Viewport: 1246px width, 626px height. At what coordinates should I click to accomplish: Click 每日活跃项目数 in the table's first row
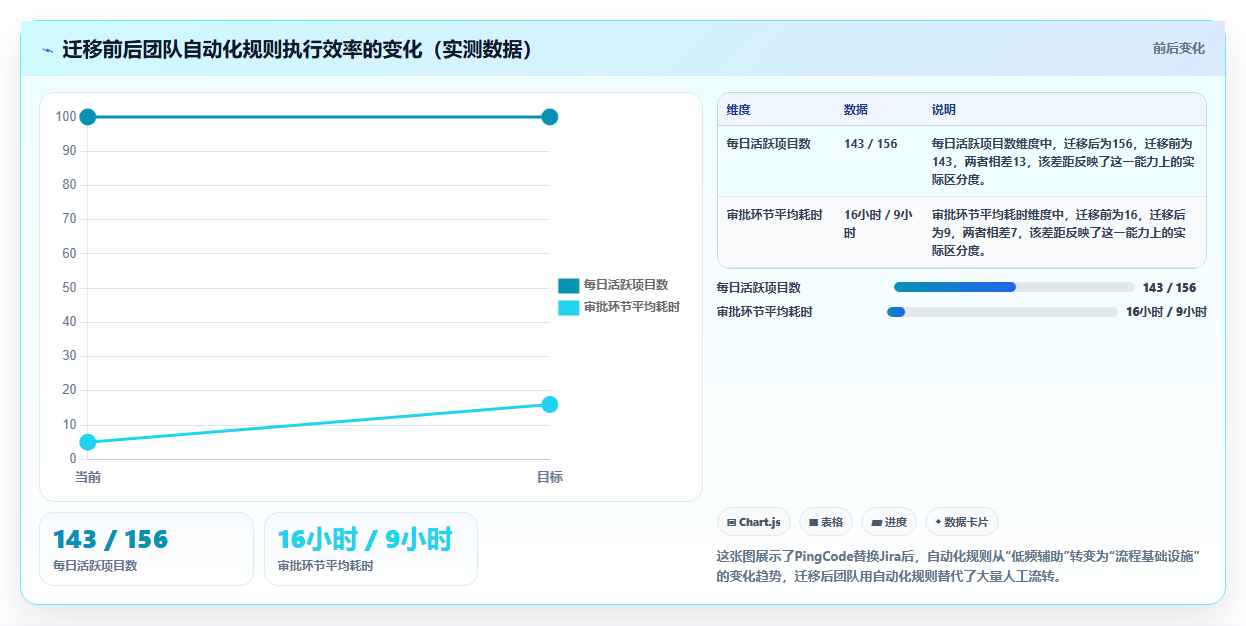point(769,144)
